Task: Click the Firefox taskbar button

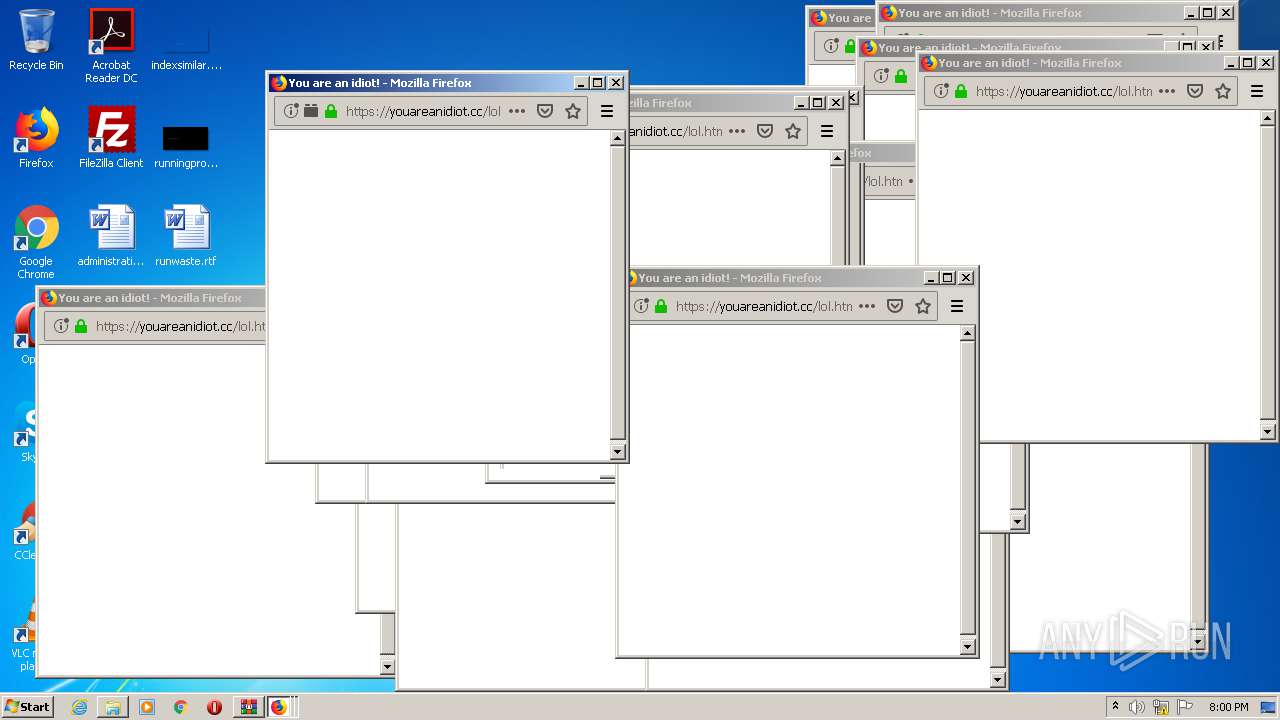Action: tap(279, 707)
